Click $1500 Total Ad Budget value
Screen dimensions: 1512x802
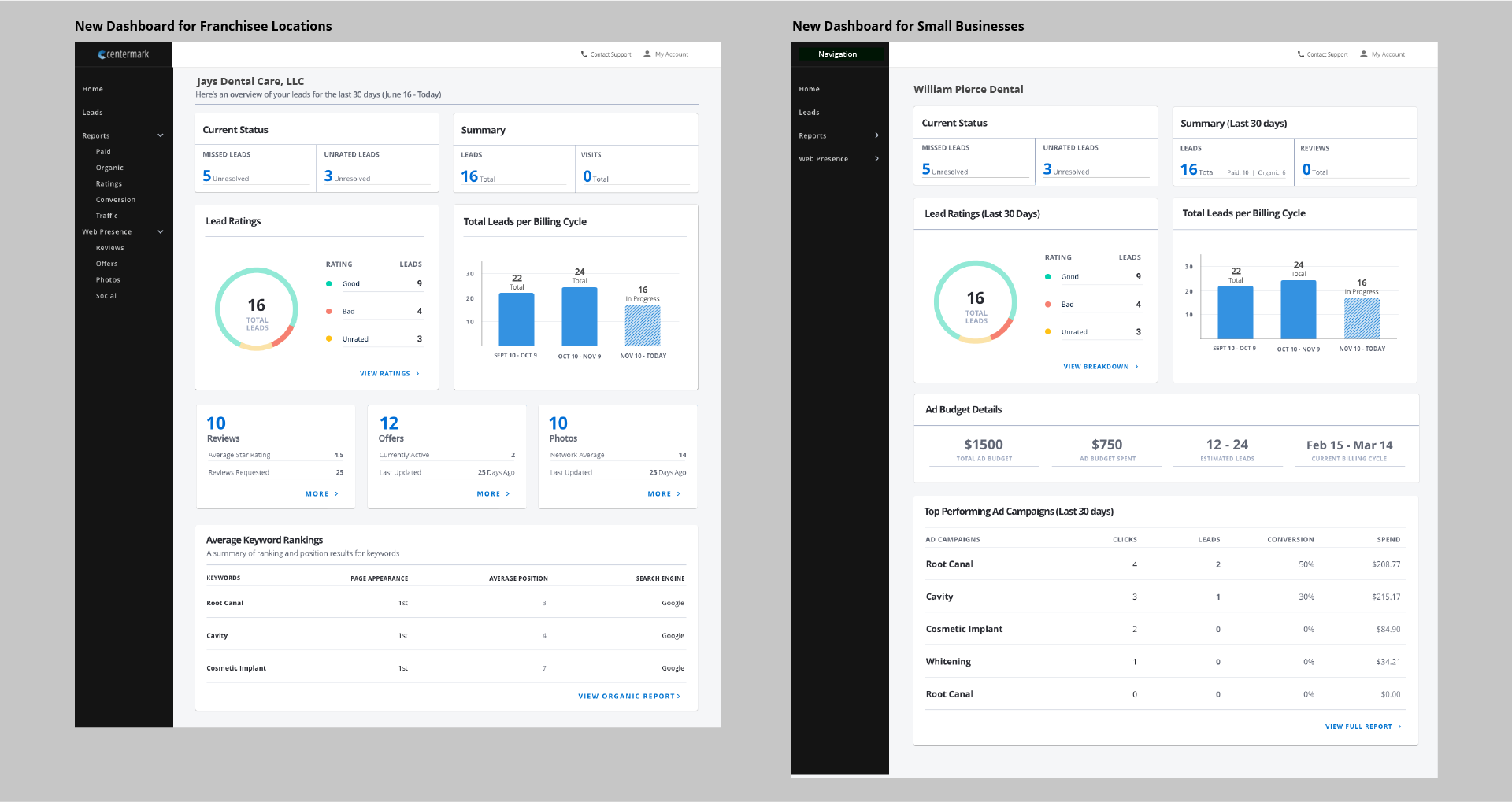(984, 445)
